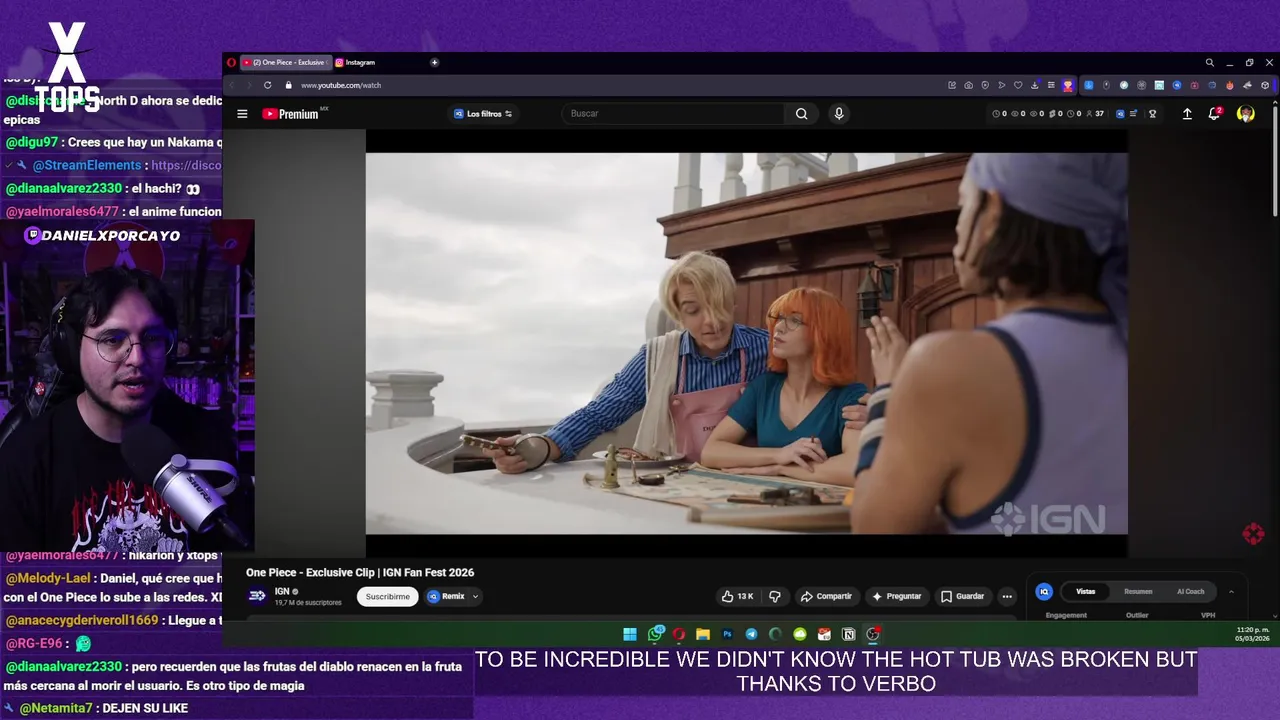Click the upload arrow icon in YouTube header
The image size is (1280, 720).
pyautogui.click(x=1187, y=114)
